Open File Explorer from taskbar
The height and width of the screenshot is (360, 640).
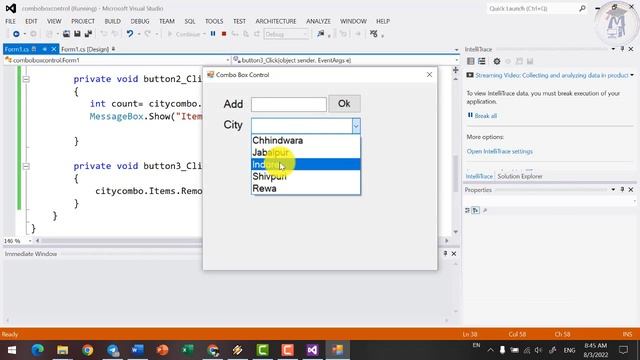(62, 350)
